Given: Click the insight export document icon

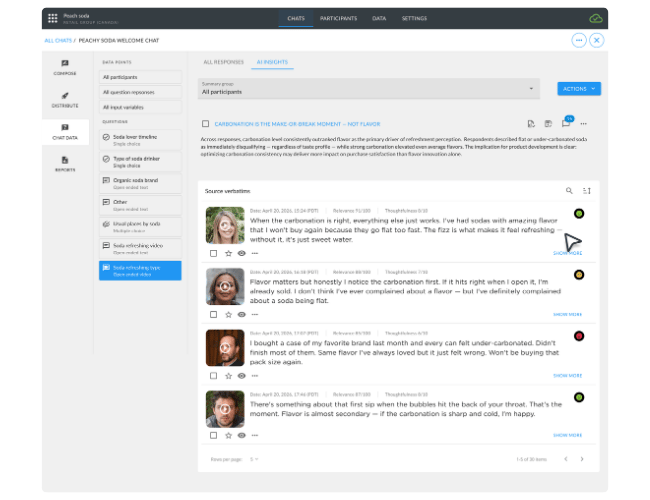Looking at the screenshot, I should point(531,124).
